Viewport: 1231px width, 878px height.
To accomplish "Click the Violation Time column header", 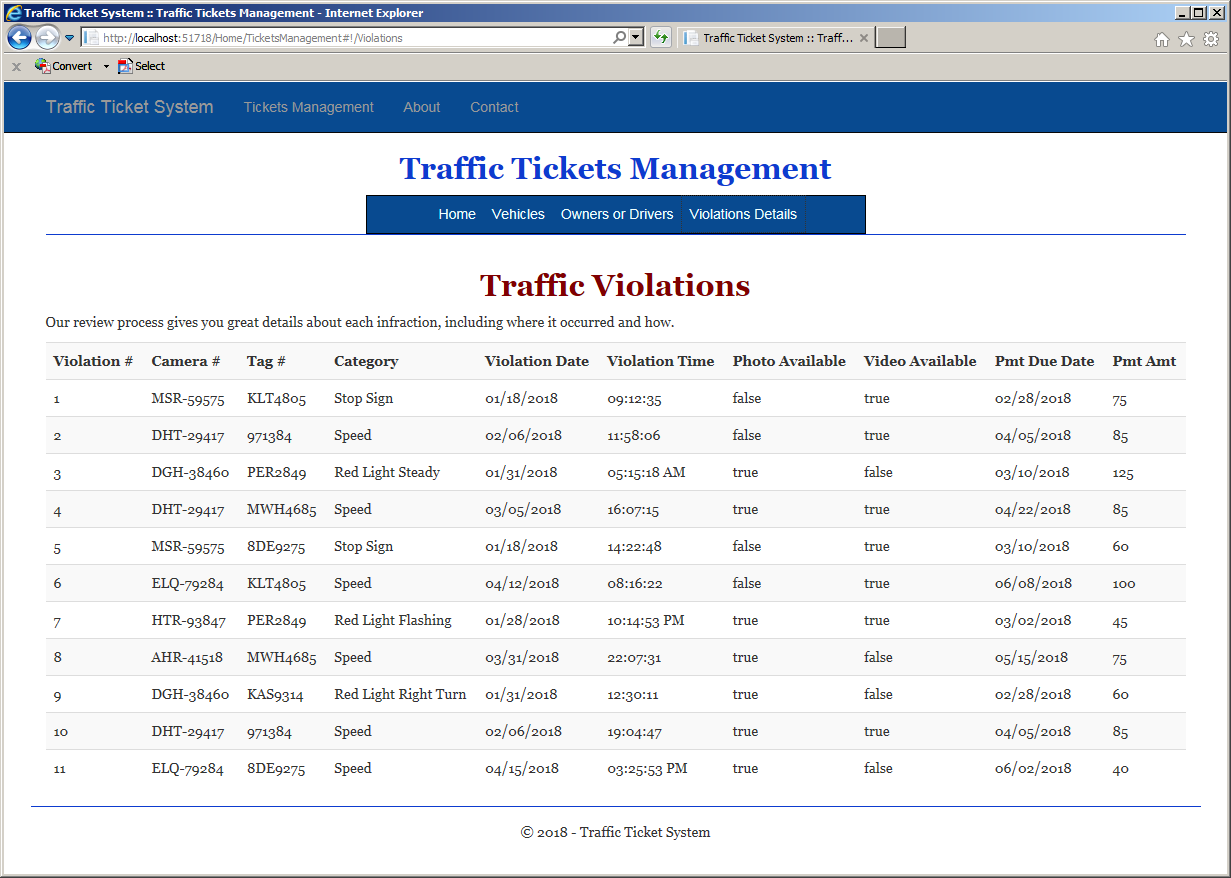I will (x=661, y=361).
